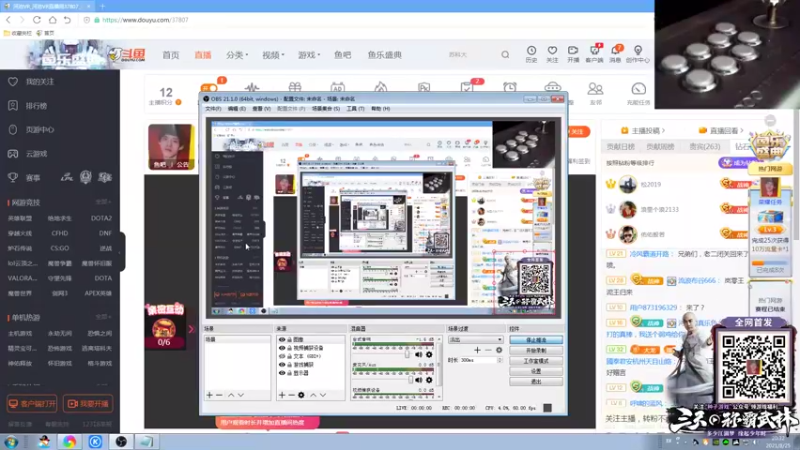Image resolution: width=800 pixels, height=450 pixels.
Task: Move selected source up in OBS
Action: pyautogui.click(x=313, y=395)
